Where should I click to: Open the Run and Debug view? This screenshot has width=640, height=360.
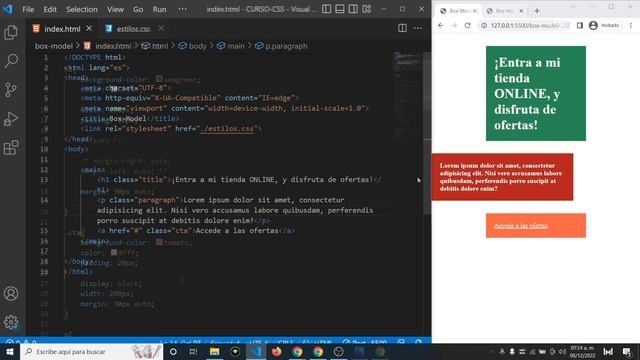(11, 119)
